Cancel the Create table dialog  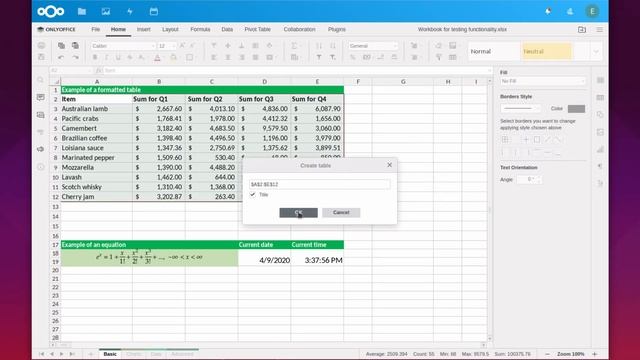click(x=341, y=213)
